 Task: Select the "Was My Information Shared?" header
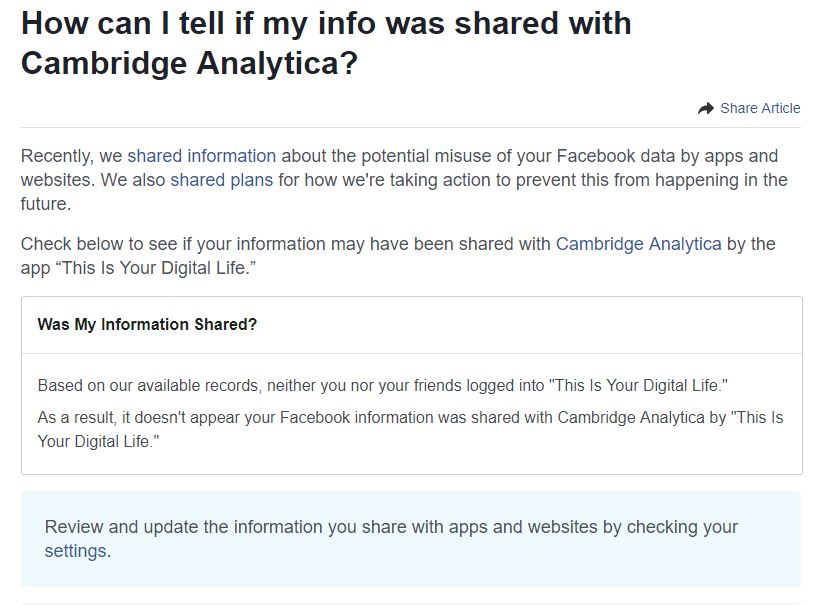[147, 324]
